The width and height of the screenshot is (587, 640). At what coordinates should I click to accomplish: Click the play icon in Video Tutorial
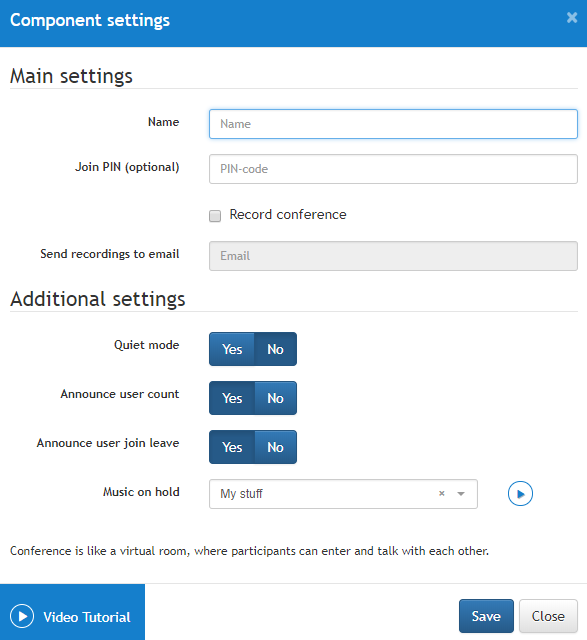[22, 616]
